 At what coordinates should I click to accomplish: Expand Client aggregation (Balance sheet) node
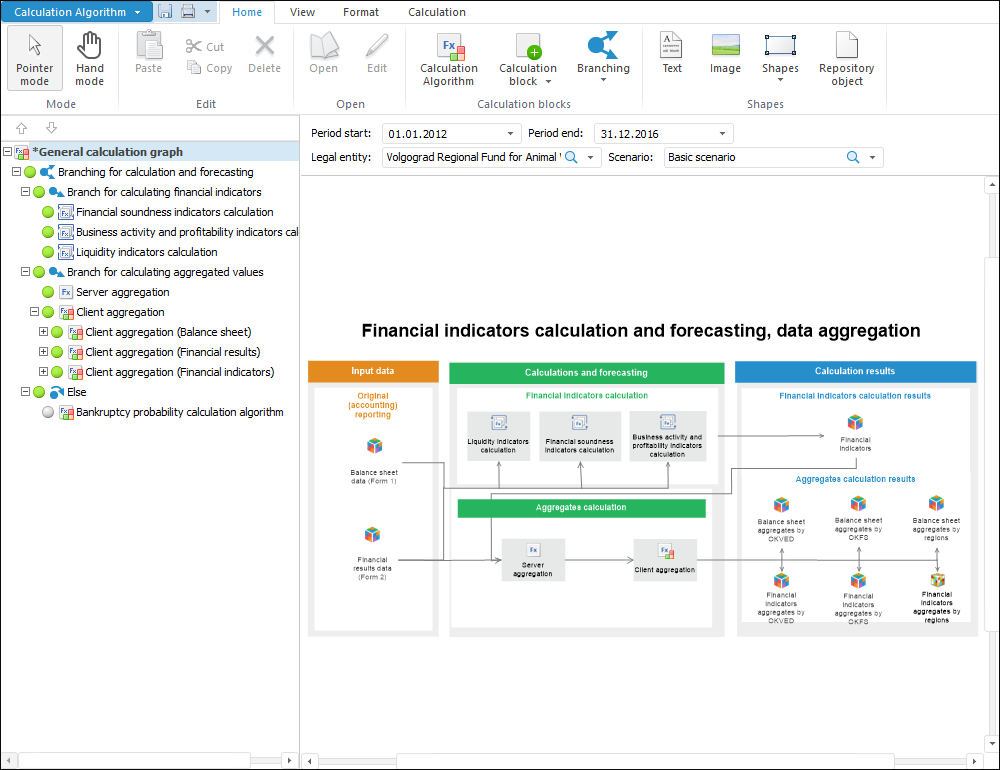43,332
